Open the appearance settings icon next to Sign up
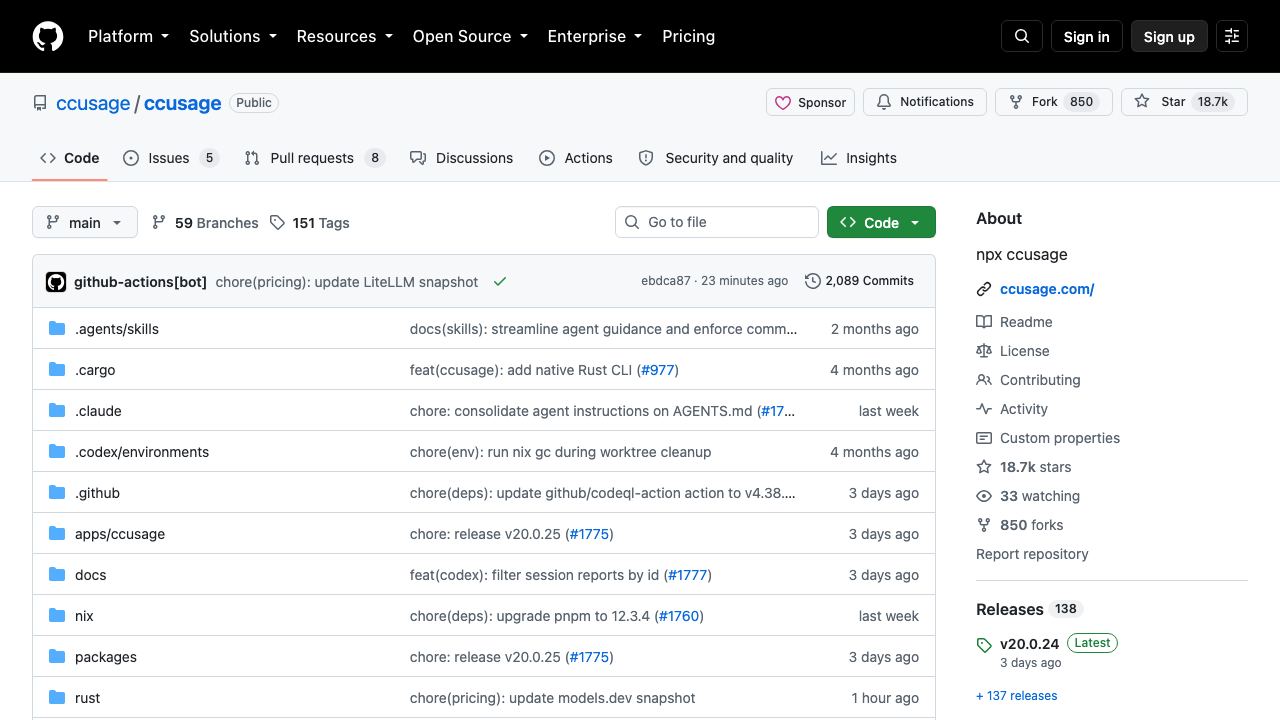Screen dimensions: 1280x720 pos(1232,36)
